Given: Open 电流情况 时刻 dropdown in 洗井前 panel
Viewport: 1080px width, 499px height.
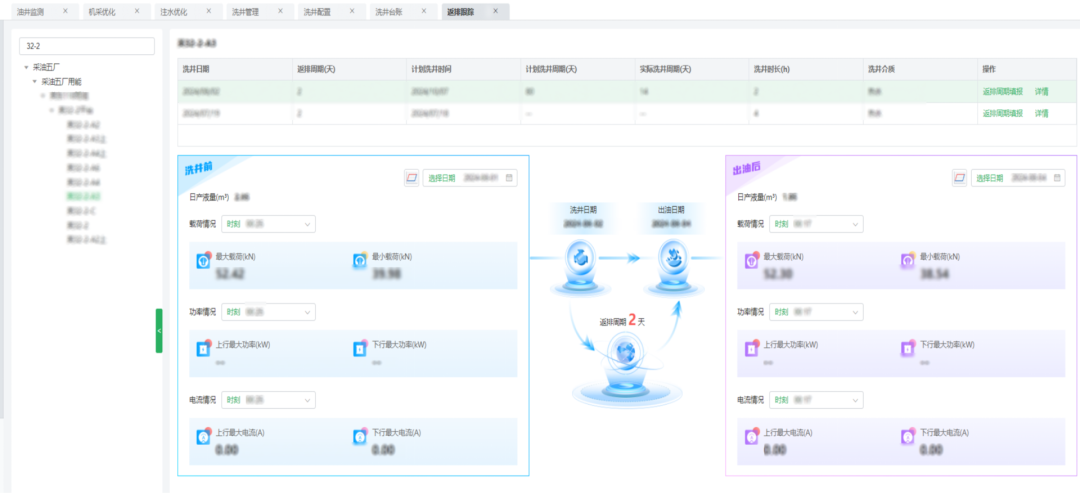Looking at the screenshot, I should pyautogui.click(x=267, y=400).
